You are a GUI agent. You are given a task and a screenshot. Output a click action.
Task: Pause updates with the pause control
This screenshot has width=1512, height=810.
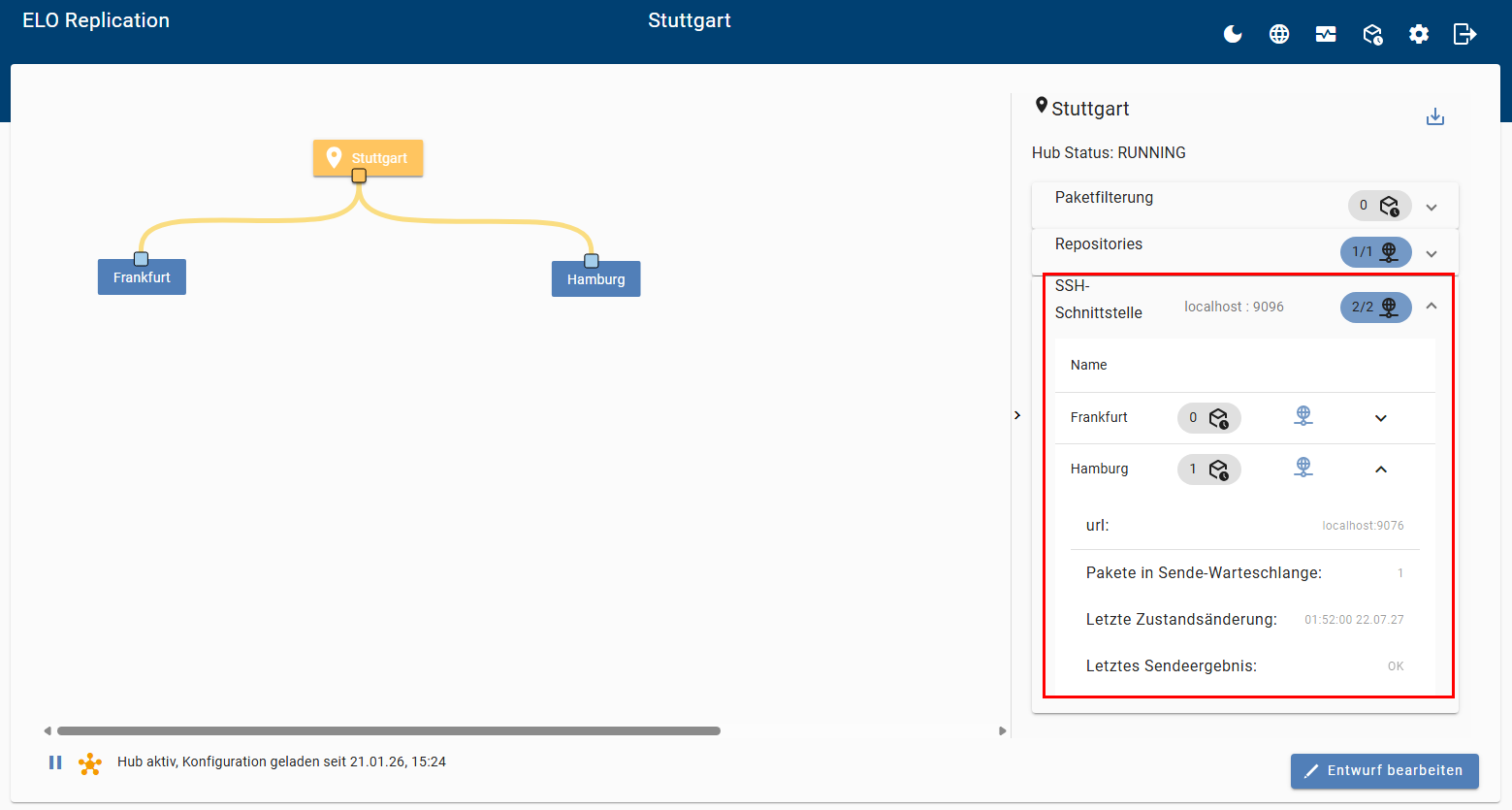pyautogui.click(x=55, y=761)
